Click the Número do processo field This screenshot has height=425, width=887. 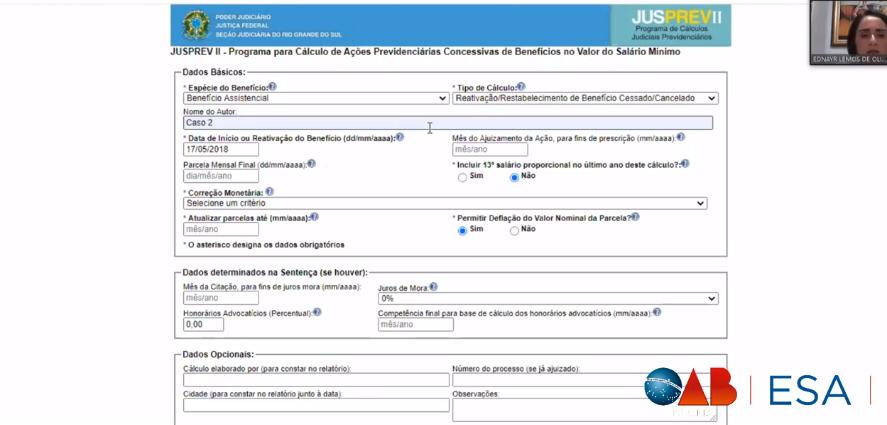point(585,380)
